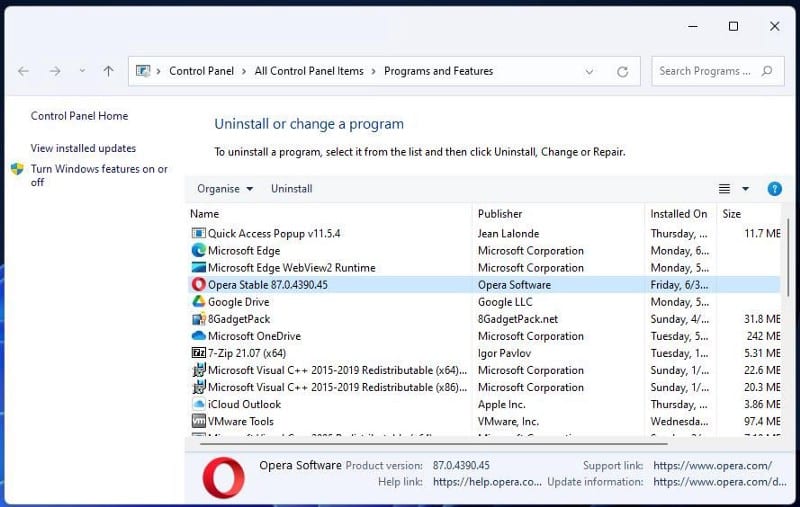Click the search magnifier icon

(767, 71)
